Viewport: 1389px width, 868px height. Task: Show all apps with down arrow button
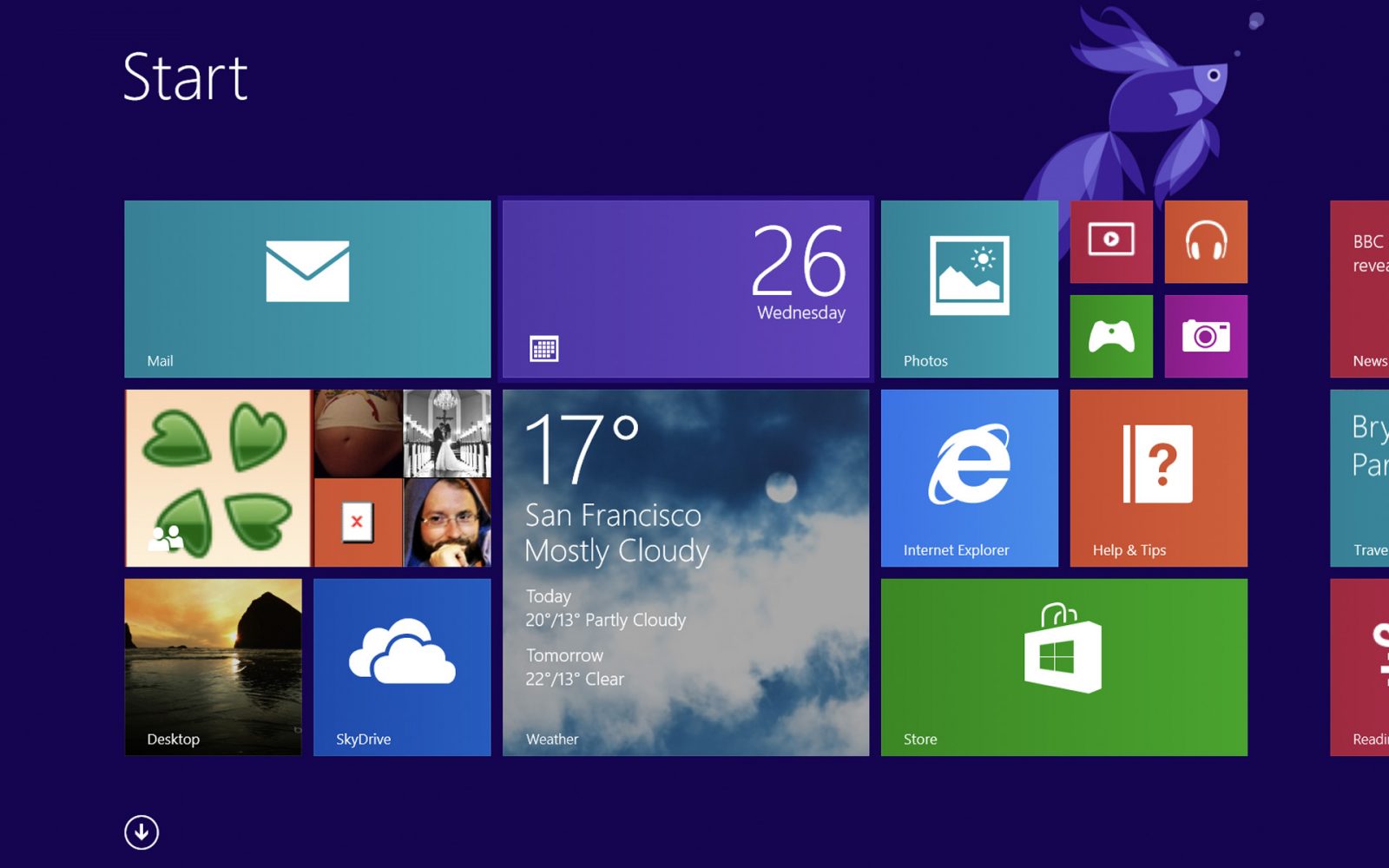point(142,832)
